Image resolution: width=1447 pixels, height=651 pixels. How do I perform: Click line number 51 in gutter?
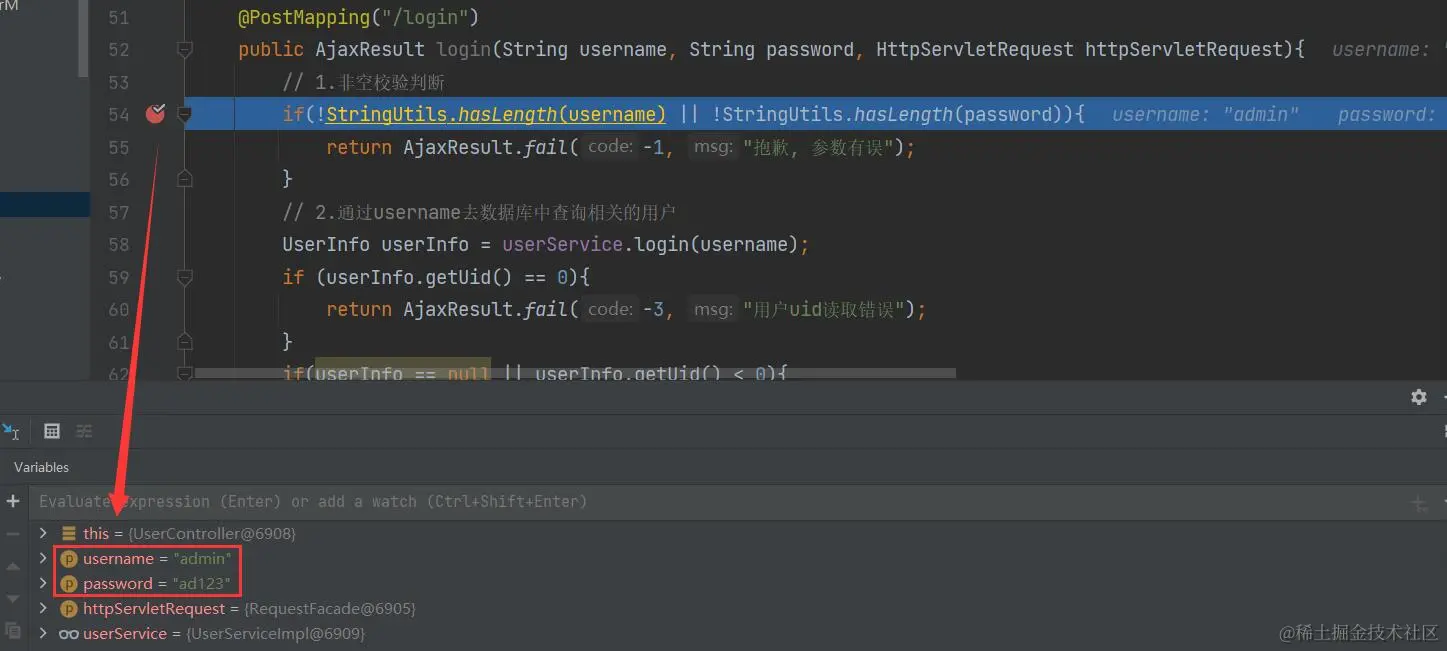pyautogui.click(x=118, y=18)
